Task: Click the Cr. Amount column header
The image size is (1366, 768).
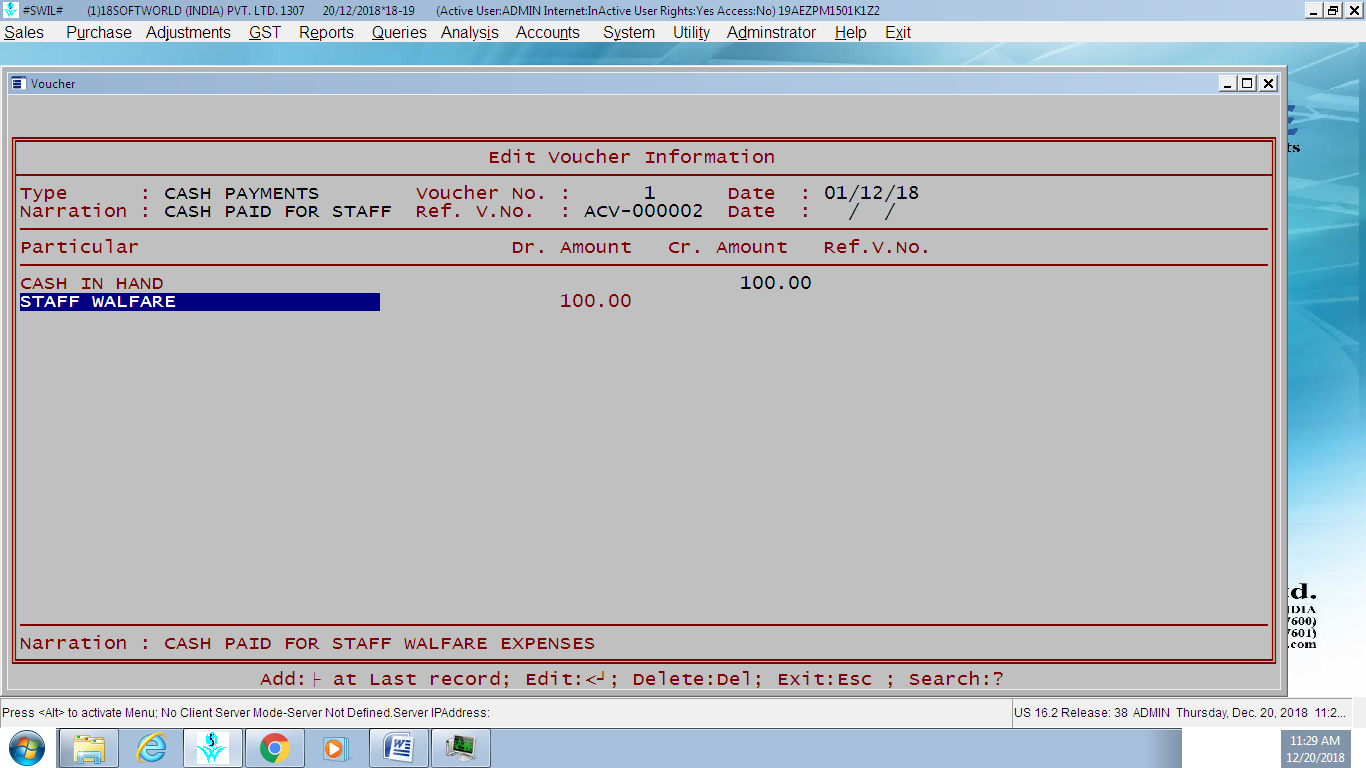Action: pyautogui.click(x=728, y=247)
